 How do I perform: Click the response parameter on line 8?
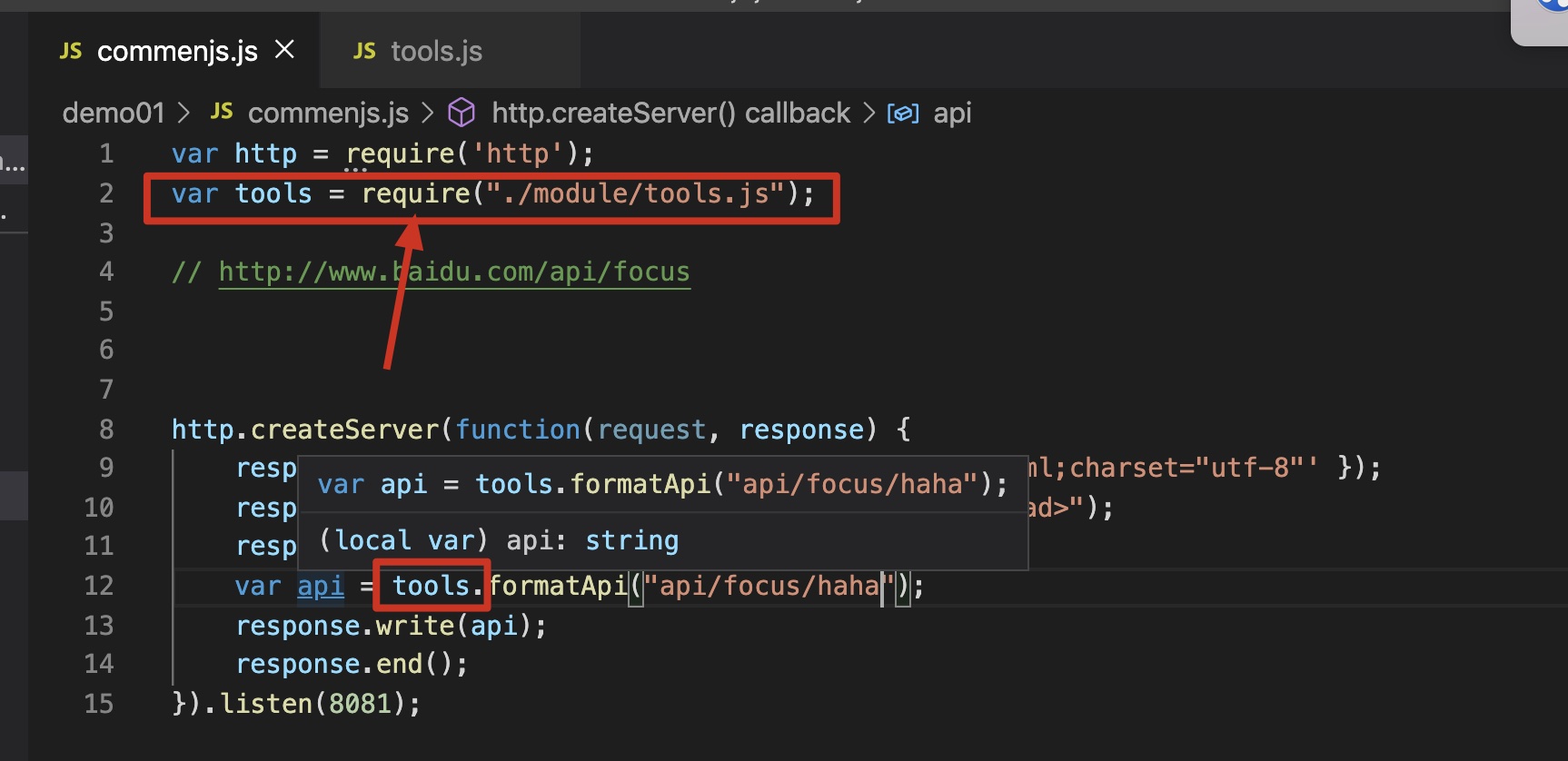tap(801, 429)
